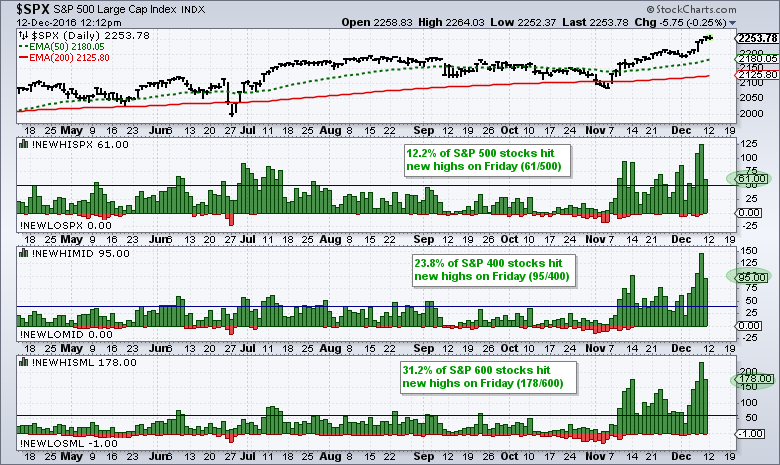
Task: Select the EMA(50) 2180.05 legend entry
Action: (x=62, y=46)
